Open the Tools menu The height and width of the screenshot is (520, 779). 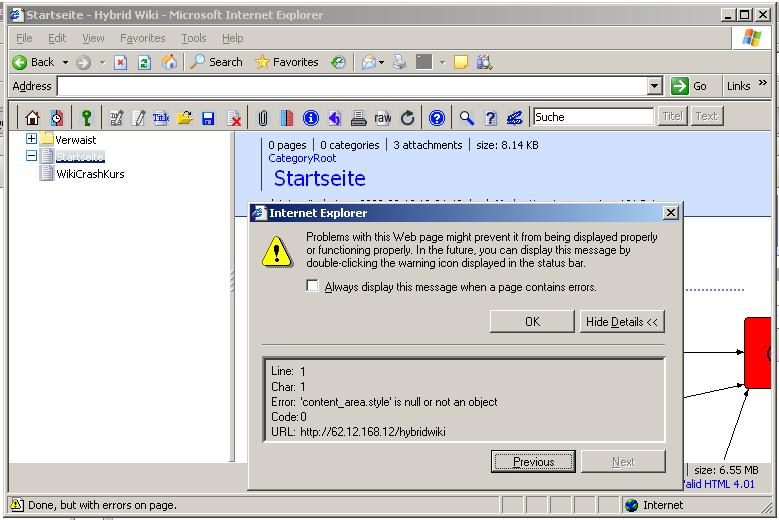point(194,38)
